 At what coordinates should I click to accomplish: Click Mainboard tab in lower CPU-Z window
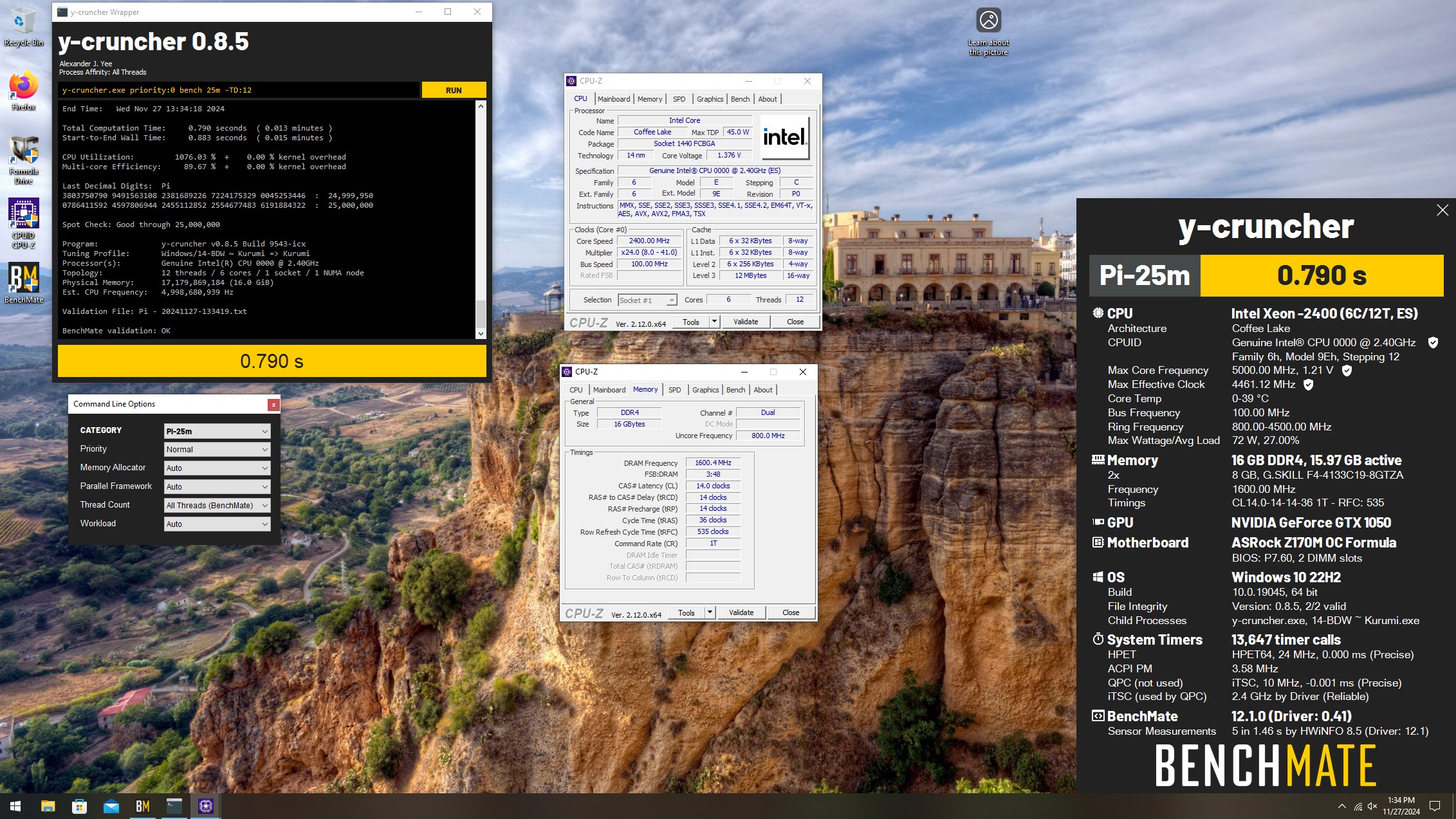[609, 390]
